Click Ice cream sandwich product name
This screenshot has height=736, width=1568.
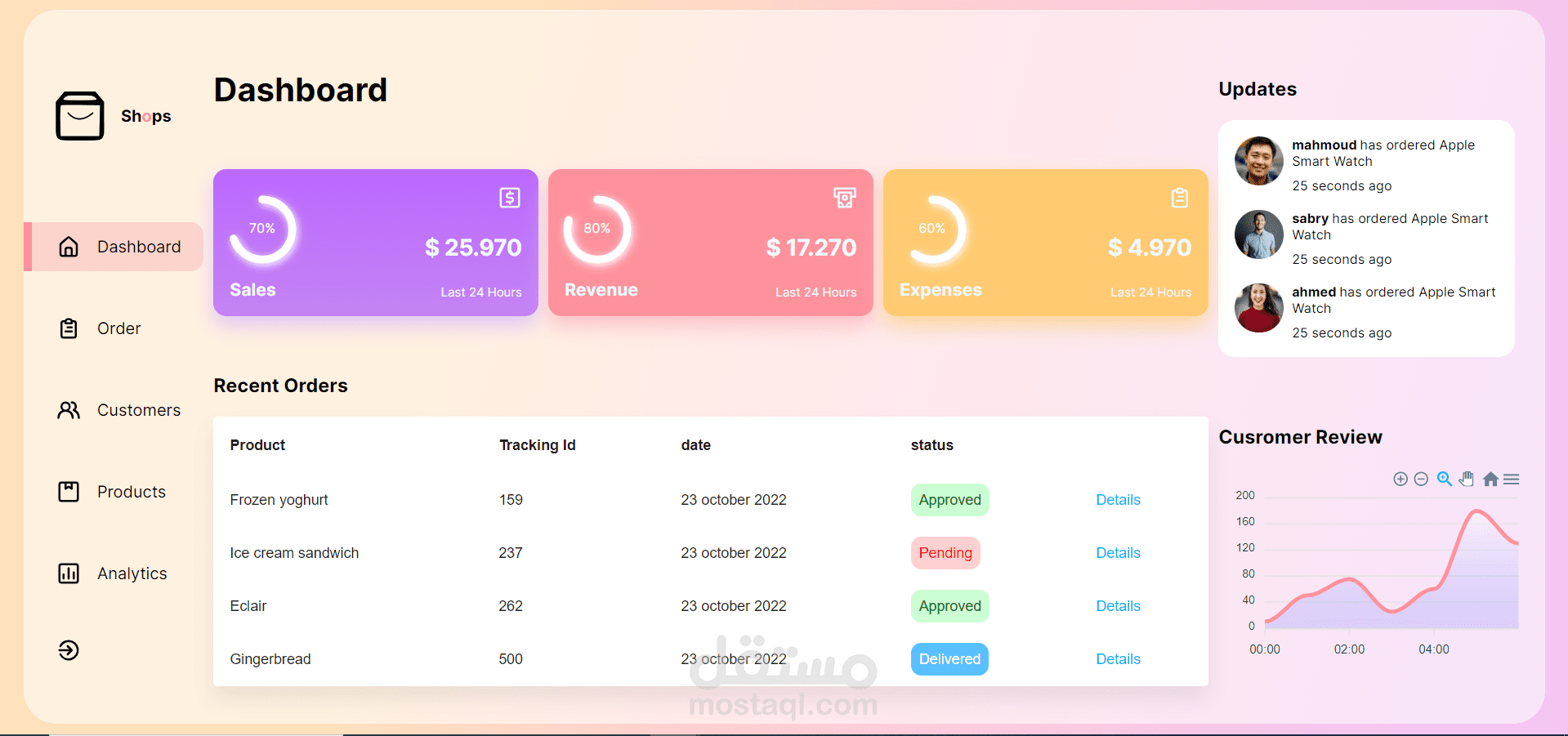pos(294,553)
